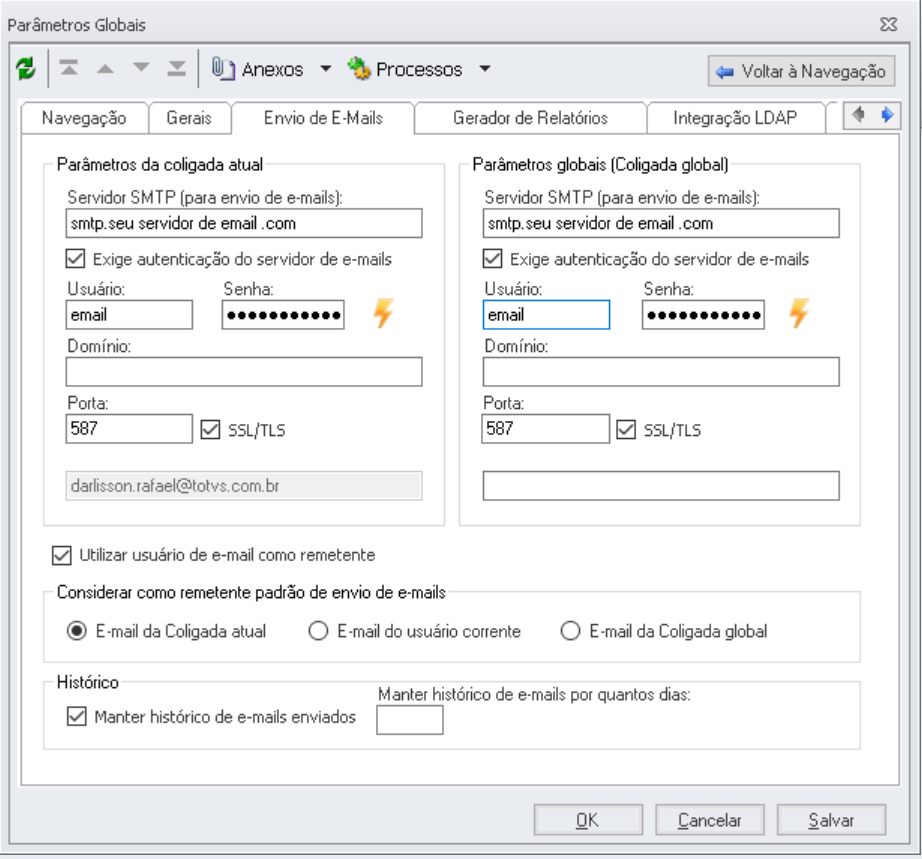922x859 pixels.
Task: Click the darlisson.rafael@totvs.com.br field
Action: coord(244,486)
